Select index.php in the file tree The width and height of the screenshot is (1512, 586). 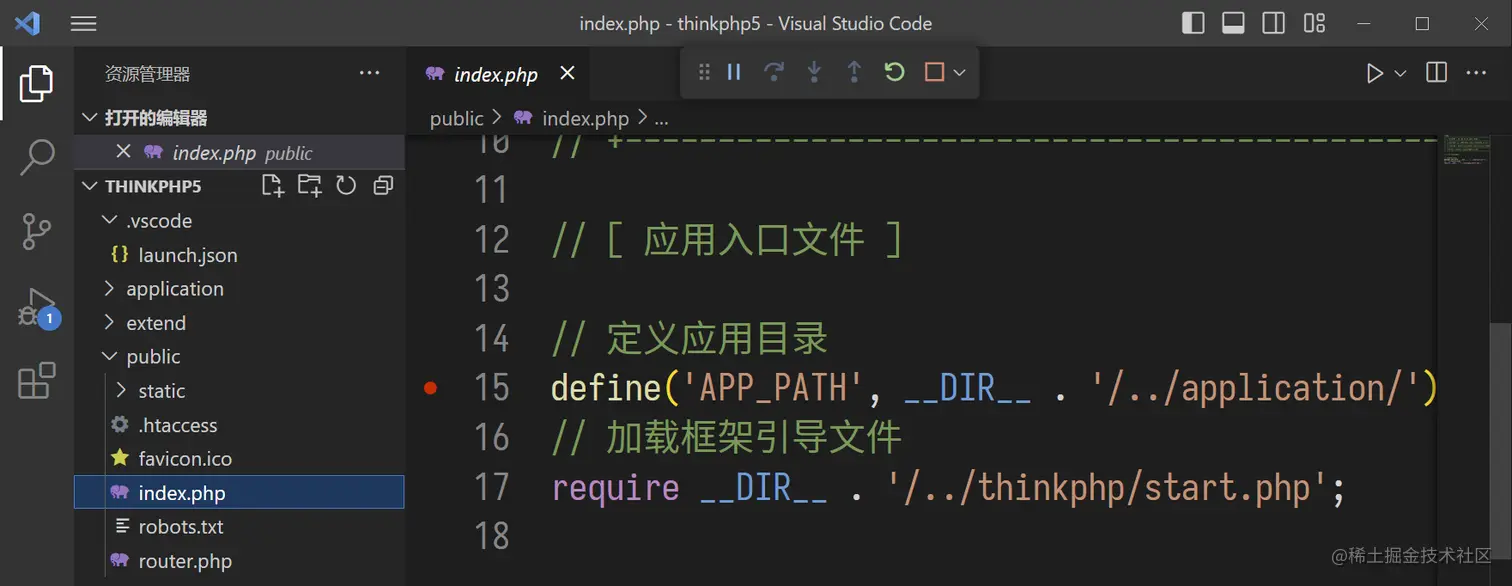coord(240,493)
